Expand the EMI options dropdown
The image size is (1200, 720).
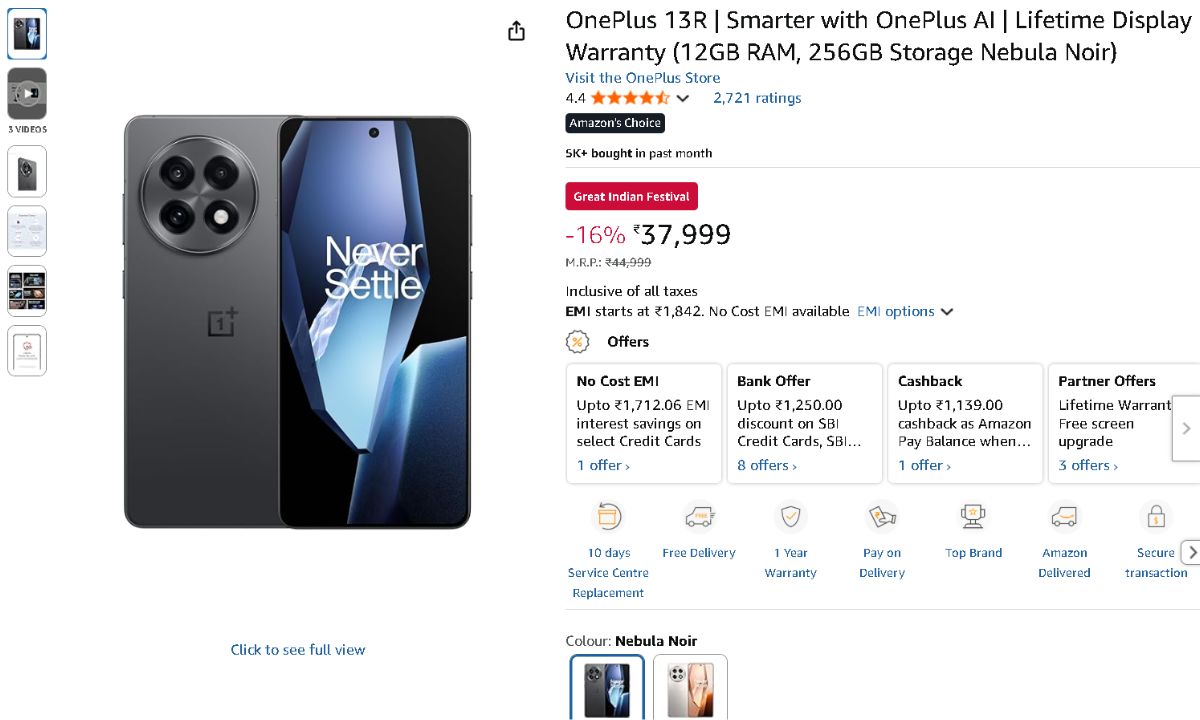904,311
